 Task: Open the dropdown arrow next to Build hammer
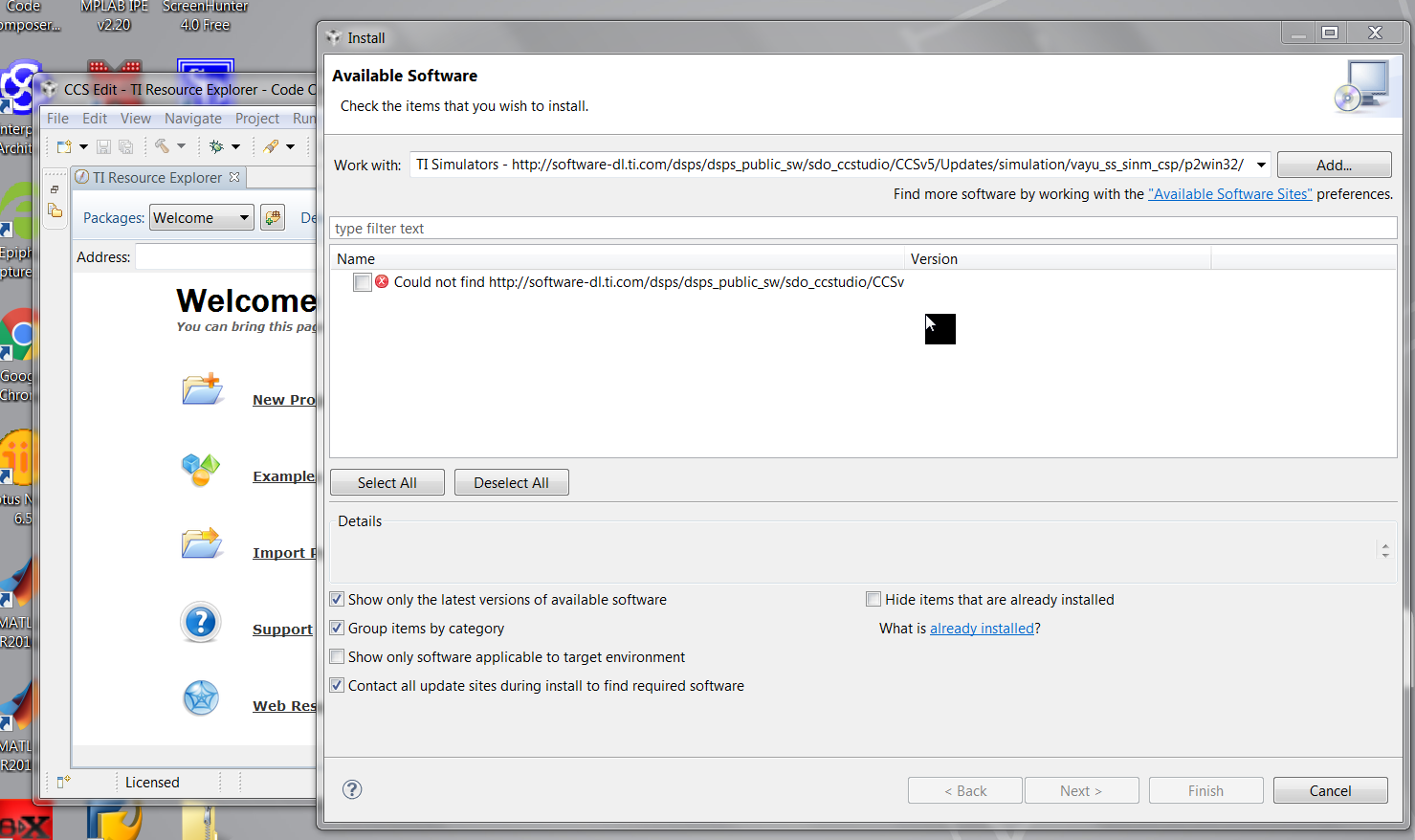click(181, 146)
